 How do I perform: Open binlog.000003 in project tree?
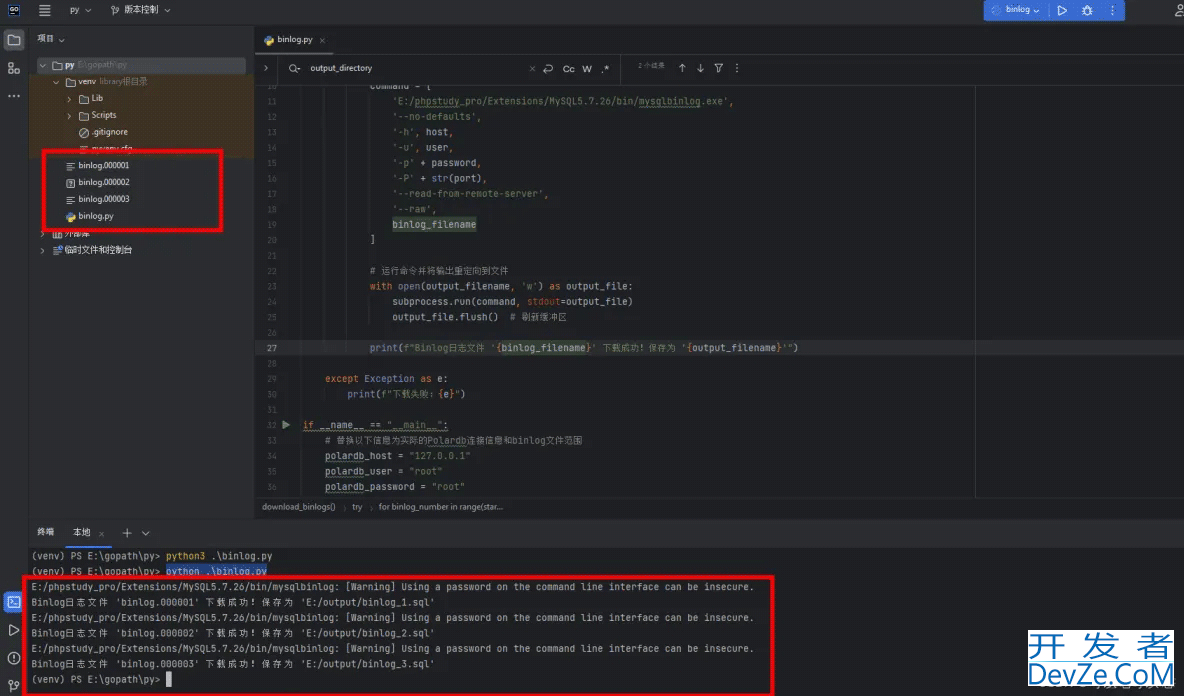[103, 199]
